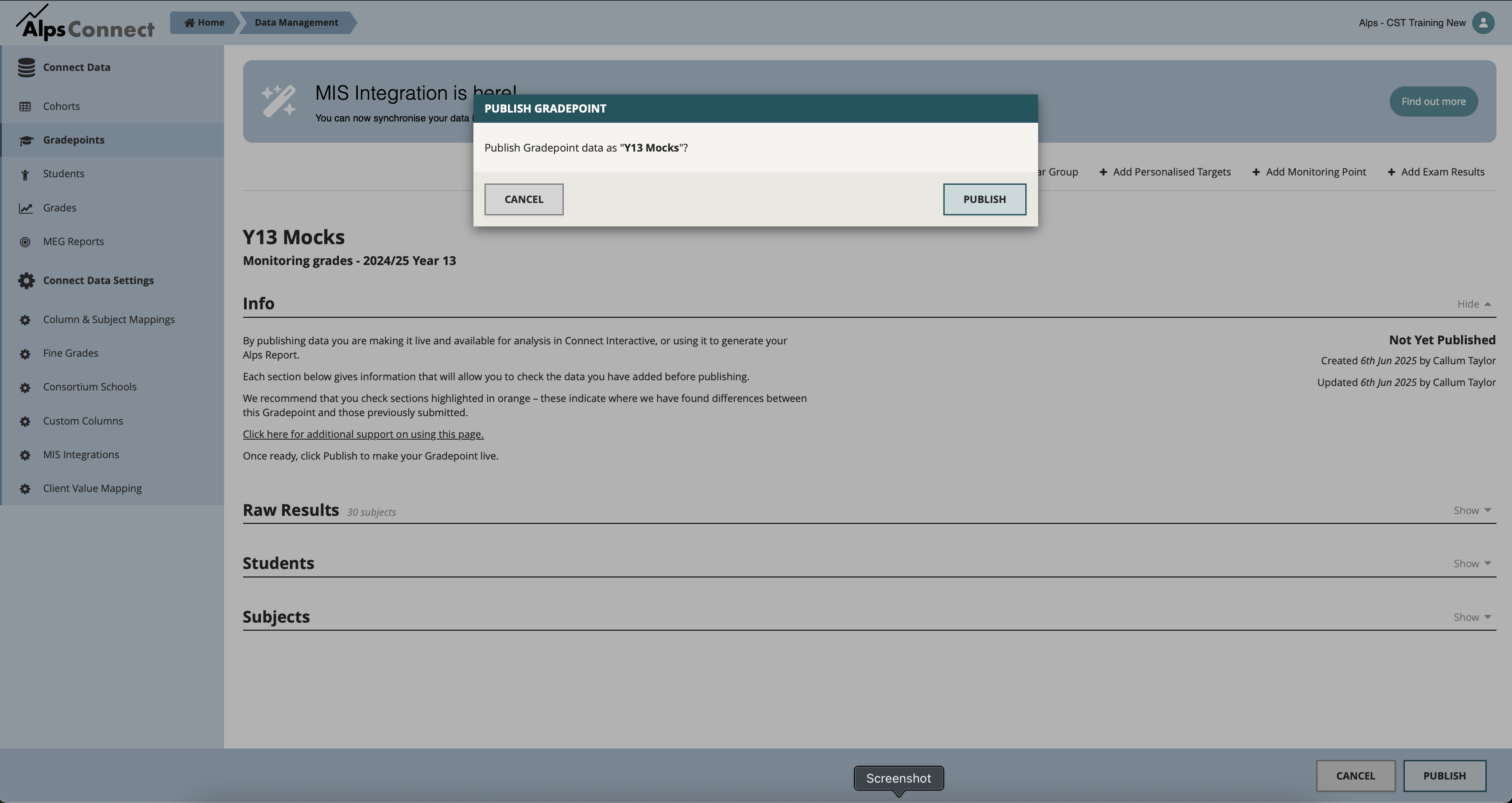Open Custom Columns settings
Screen dimensions: 1512x803
pyautogui.click(x=112, y=421)
